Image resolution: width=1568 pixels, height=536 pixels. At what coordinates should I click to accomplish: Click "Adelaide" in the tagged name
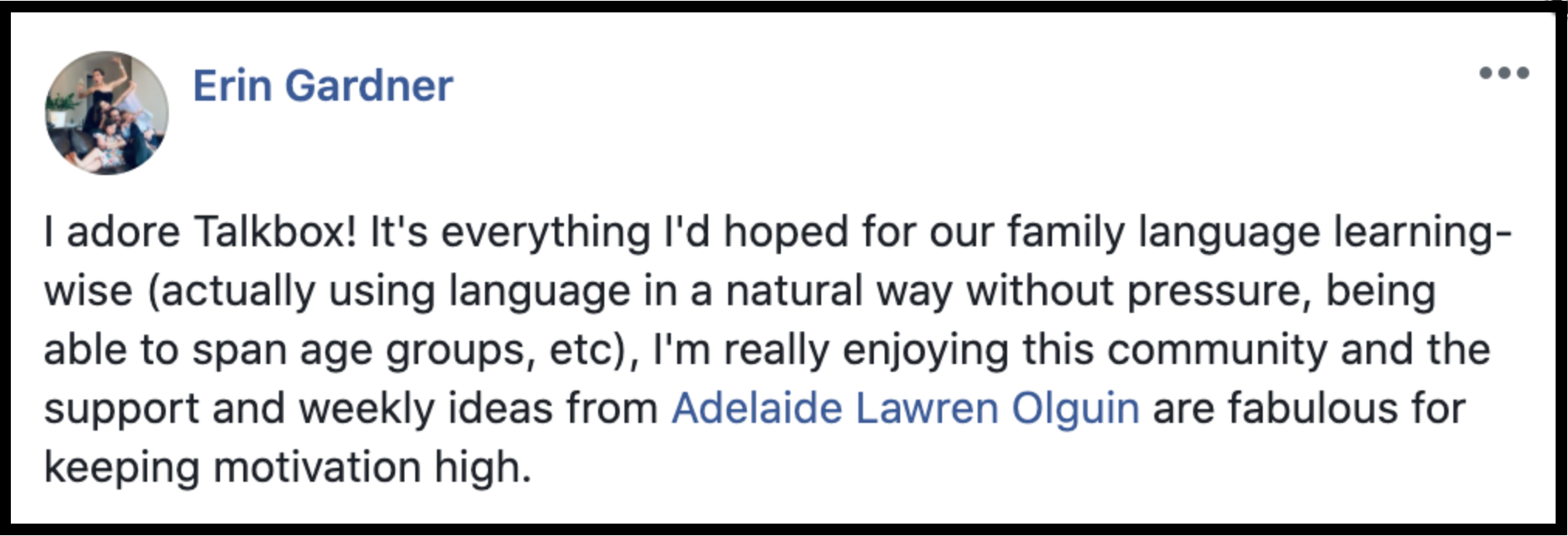tap(756, 408)
